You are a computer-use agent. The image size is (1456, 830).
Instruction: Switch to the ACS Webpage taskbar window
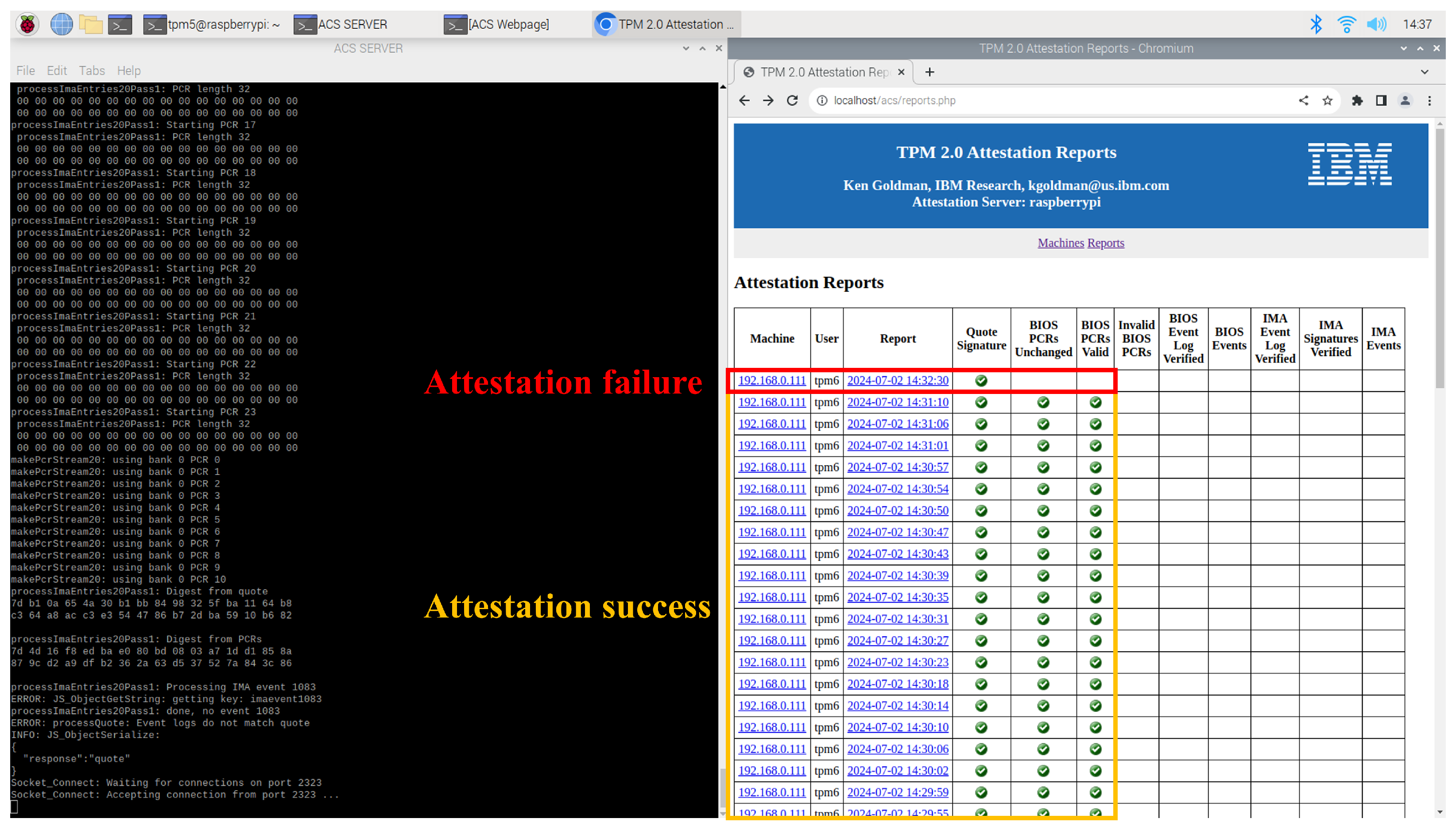[497, 24]
